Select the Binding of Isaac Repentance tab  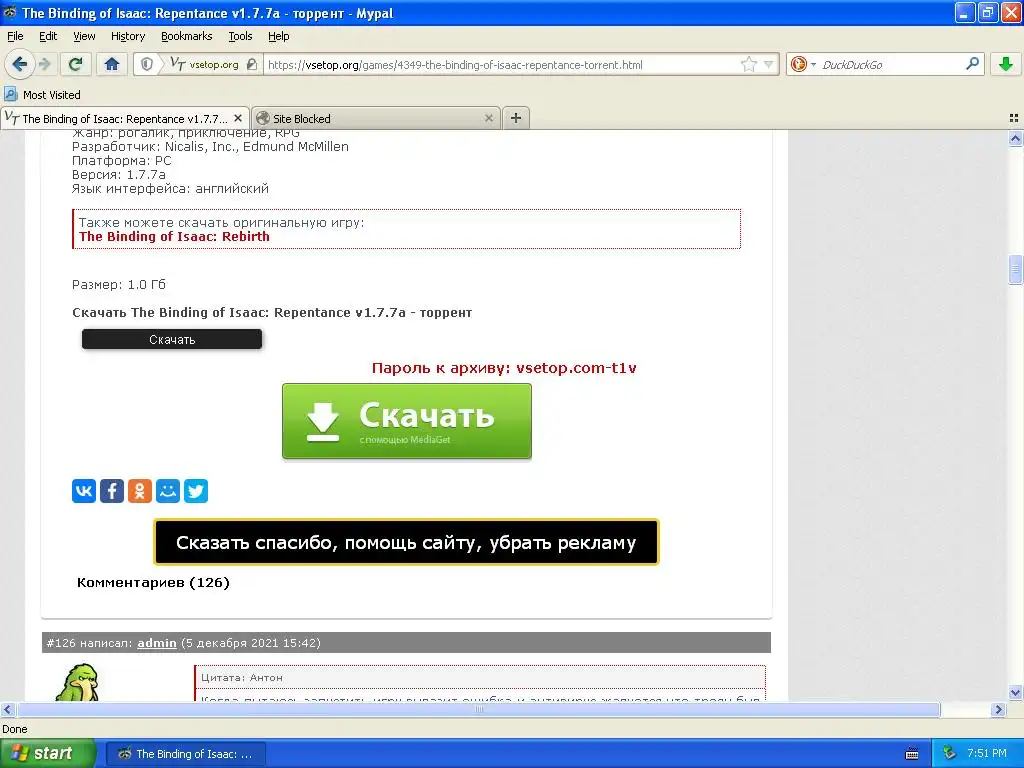click(x=125, y=118)
